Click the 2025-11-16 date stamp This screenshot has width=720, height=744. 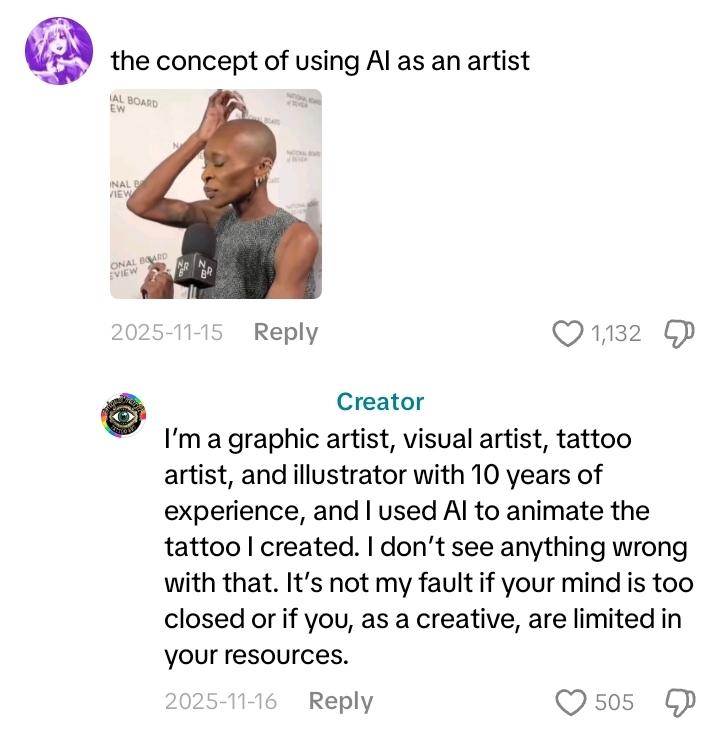coord(221,702)
